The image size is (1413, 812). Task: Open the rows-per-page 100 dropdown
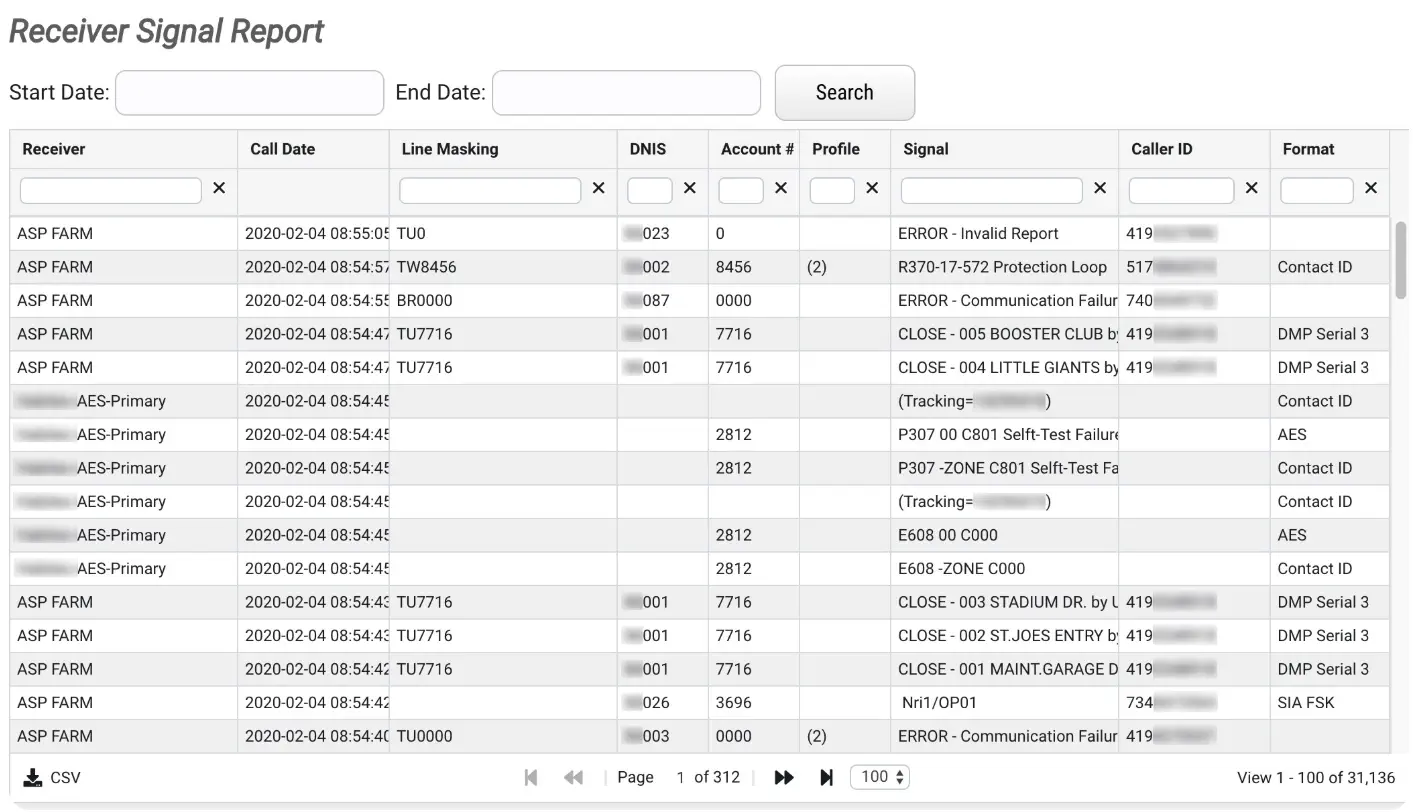coord(879,777)
